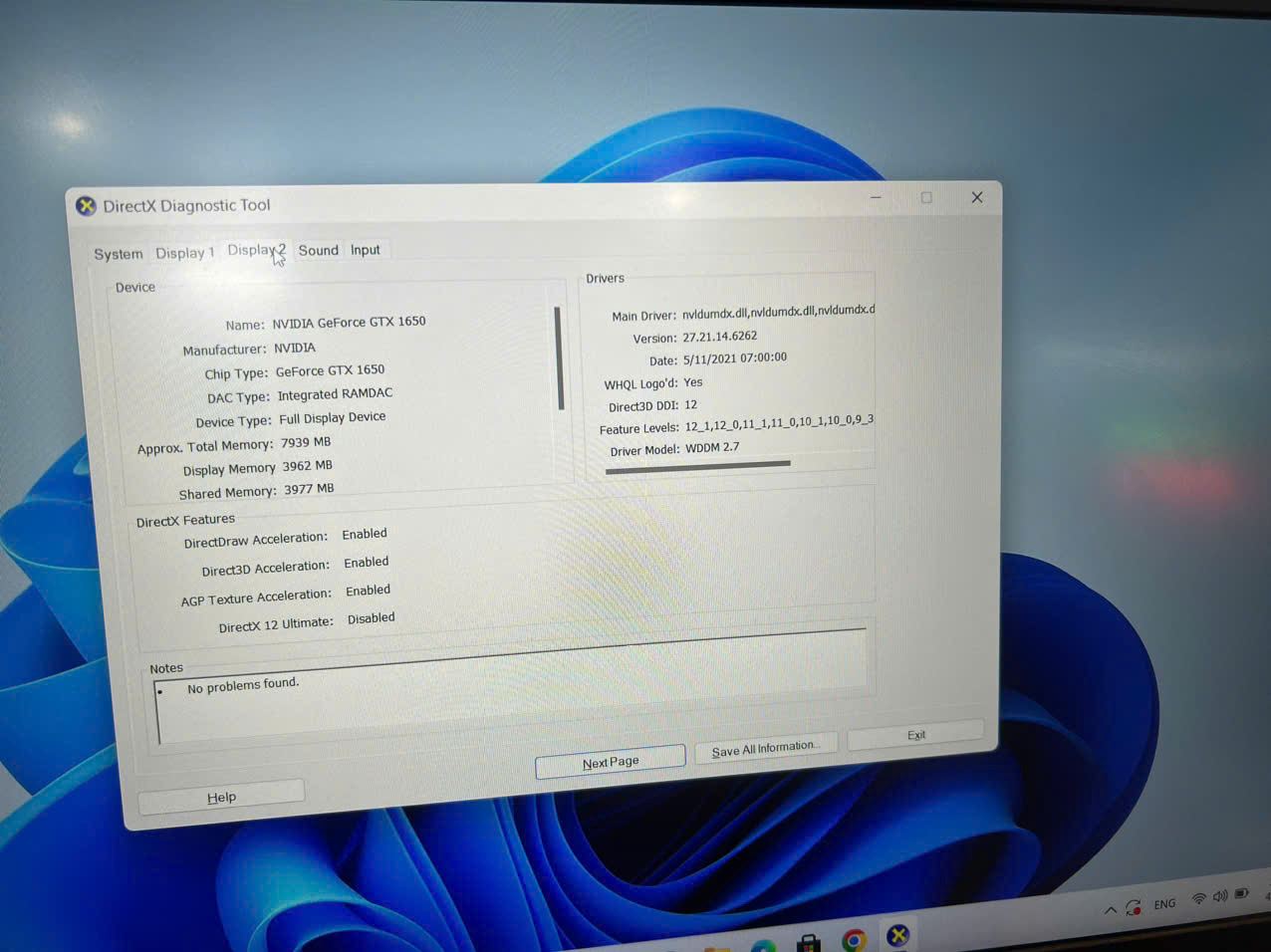
Task: Click Device Type value Full Display Device
Action: 332,418
